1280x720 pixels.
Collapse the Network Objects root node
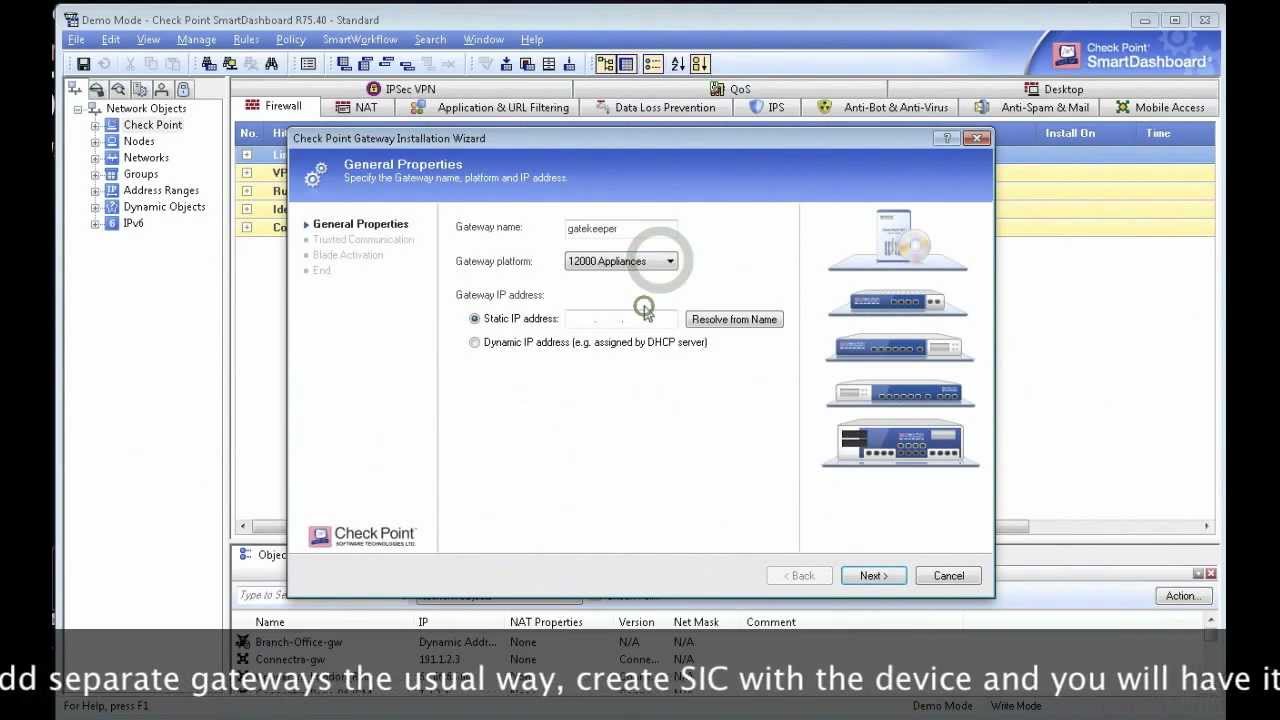tap(78, 109)
